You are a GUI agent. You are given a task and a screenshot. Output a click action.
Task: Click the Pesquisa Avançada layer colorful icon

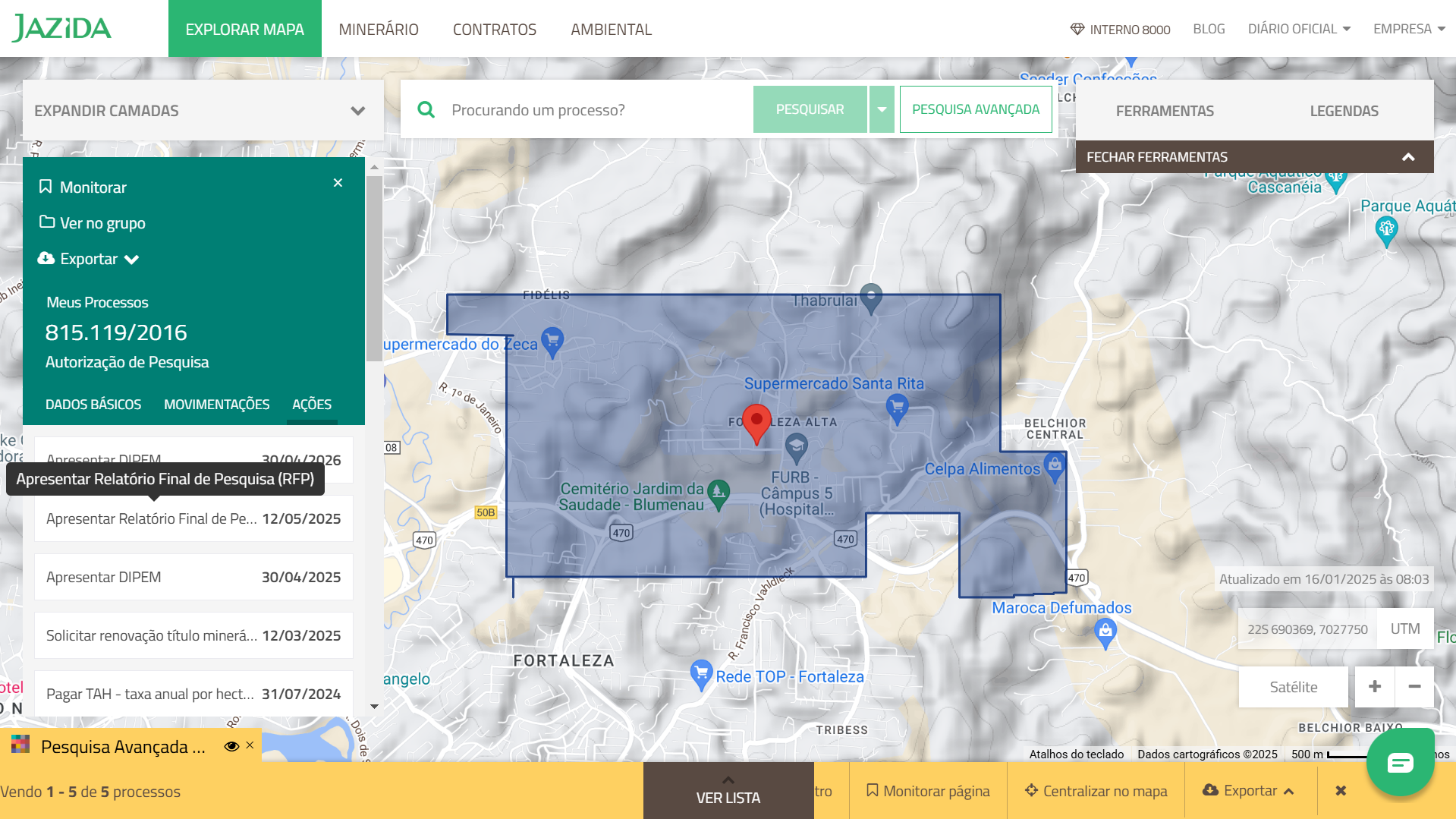point(20,745)
